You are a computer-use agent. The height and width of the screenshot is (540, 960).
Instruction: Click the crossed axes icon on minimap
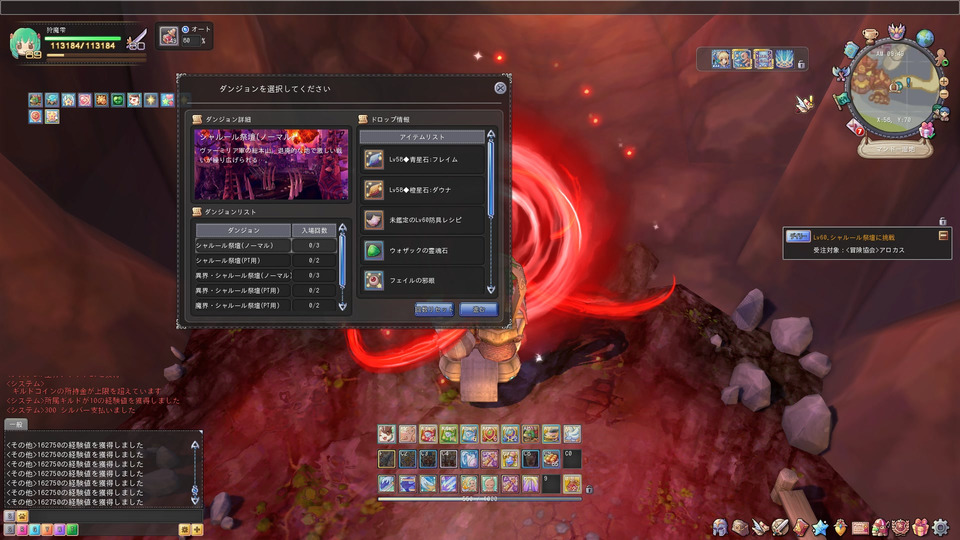[x=840, y=73]
